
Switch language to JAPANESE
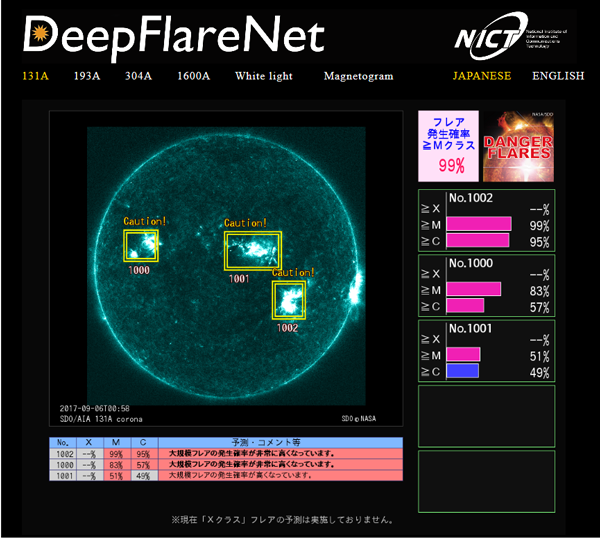482,76
